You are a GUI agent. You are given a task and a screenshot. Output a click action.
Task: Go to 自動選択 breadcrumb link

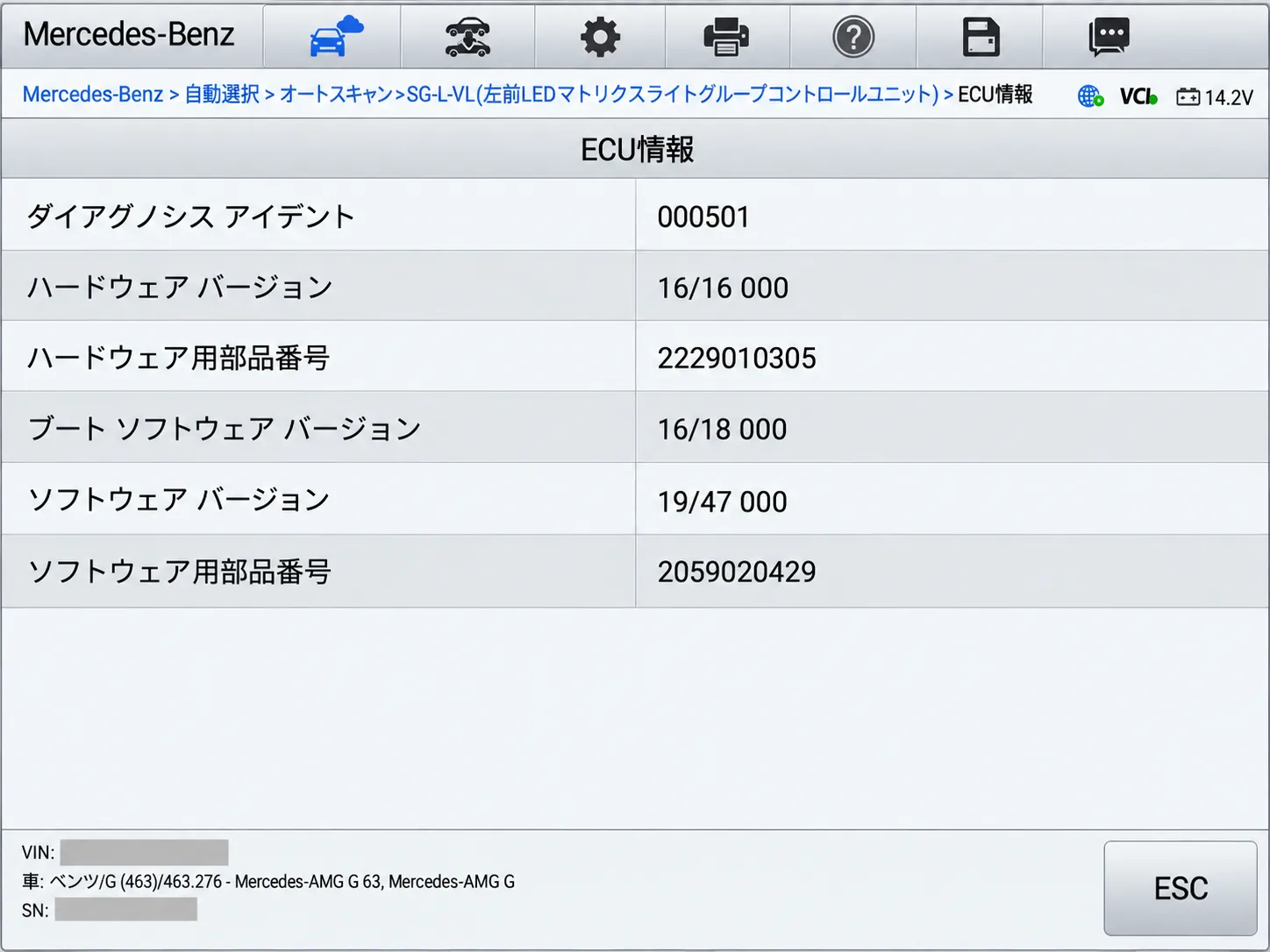coord(222,95)
